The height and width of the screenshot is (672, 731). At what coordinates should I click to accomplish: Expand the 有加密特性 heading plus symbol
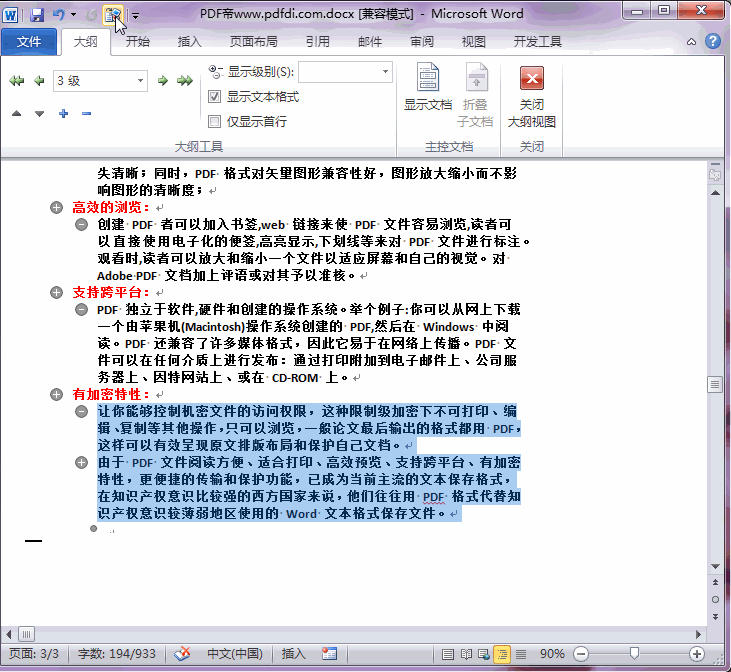pyautogui.click(x=56, y=395)
